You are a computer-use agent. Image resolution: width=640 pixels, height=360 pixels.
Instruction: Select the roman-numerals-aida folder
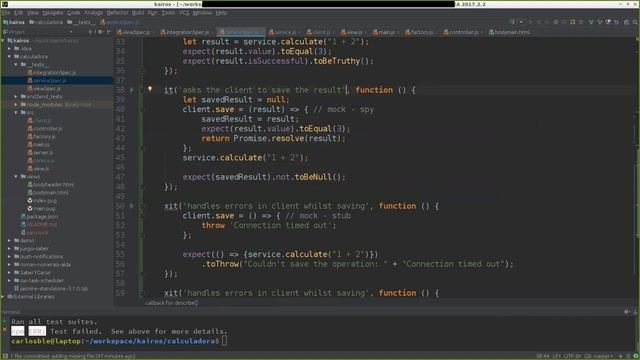point(45,264)
